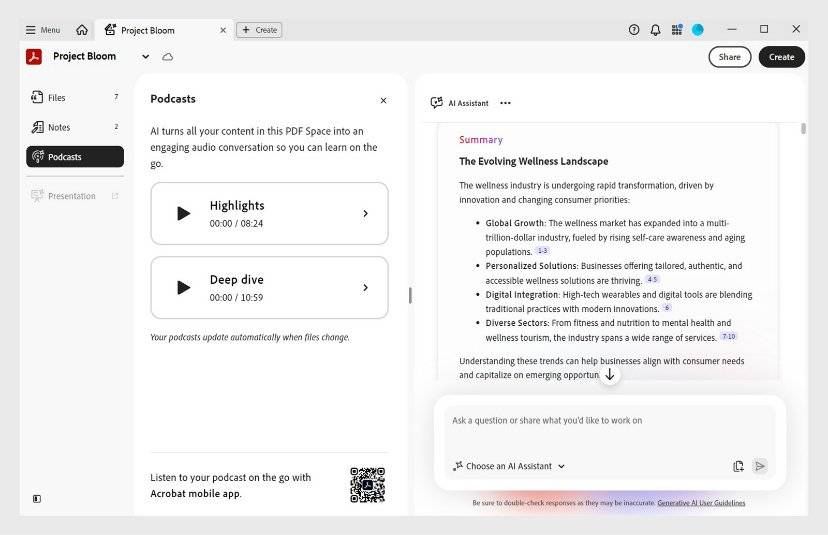Open Generative AI User Guidelines link
Viewport: 828px width, 535px height.
701,503
